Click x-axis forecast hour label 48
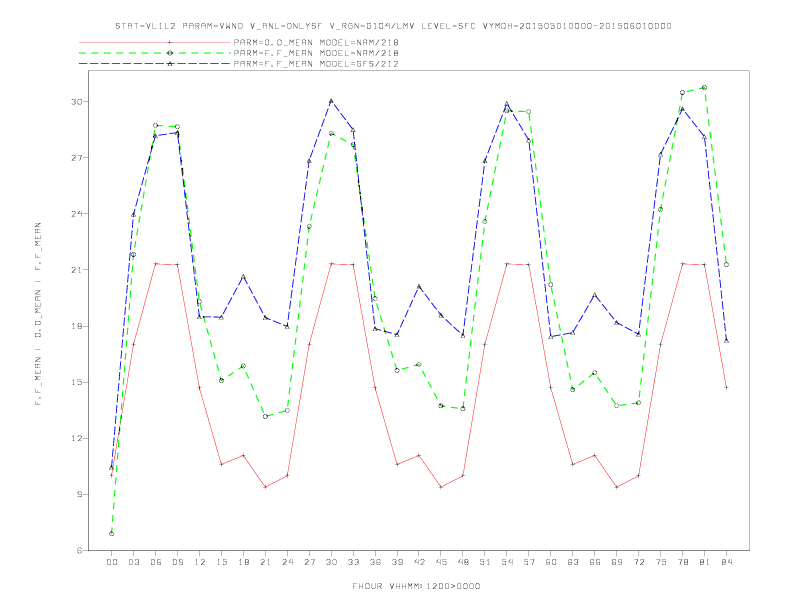This screenshot has height=612, width=792. [x=463, y=562]
